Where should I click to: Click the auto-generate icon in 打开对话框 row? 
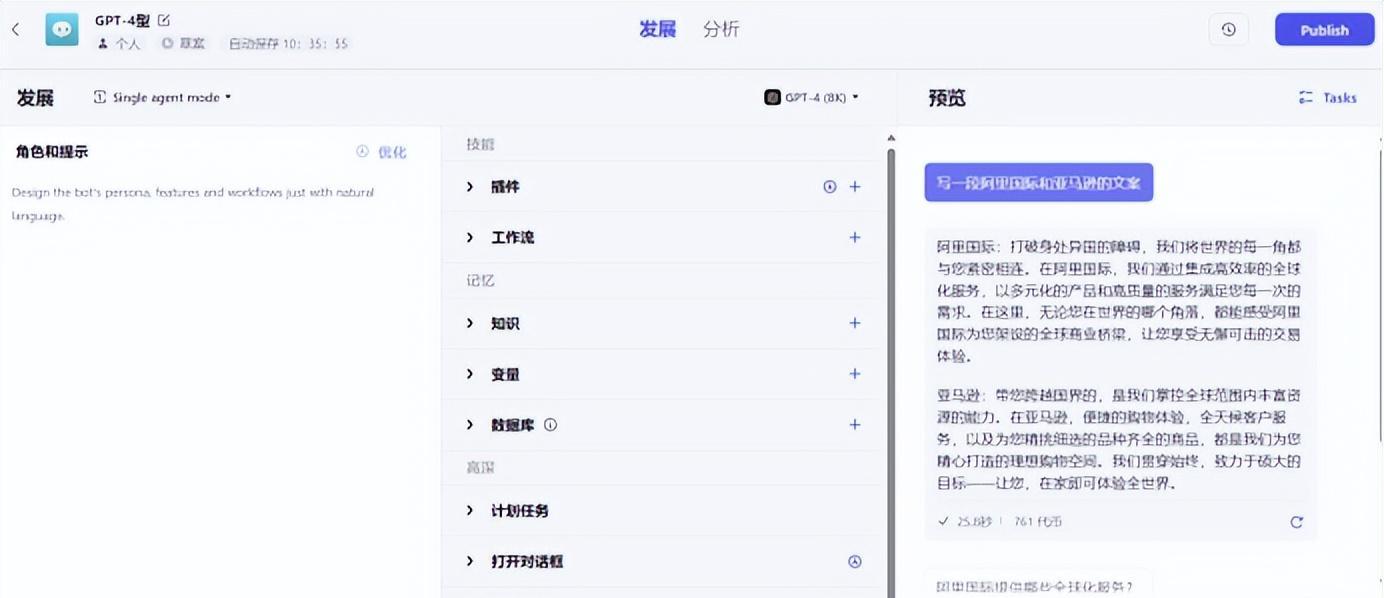click(855, 562)
